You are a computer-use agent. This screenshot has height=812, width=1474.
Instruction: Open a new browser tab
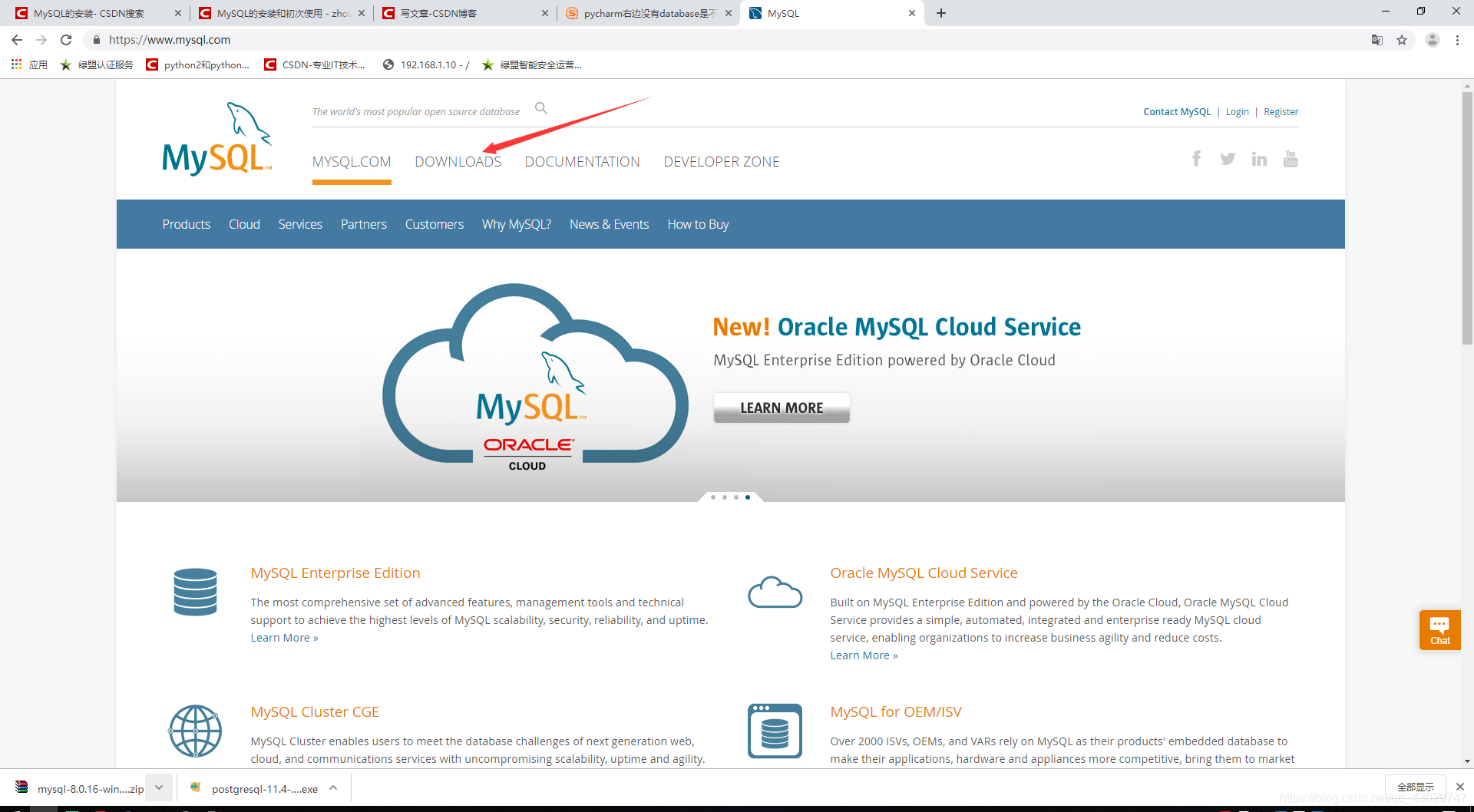tap(941, 13)
